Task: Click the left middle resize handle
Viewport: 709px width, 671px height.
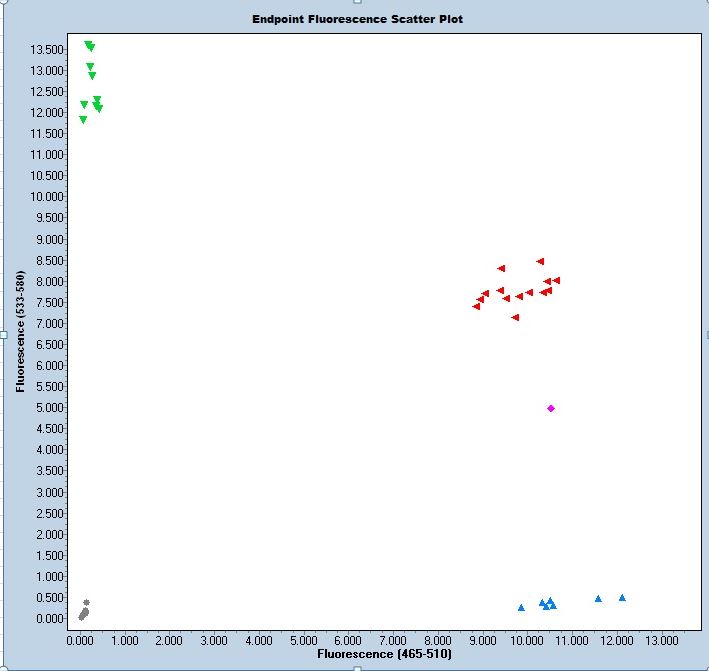Action: 3,334
